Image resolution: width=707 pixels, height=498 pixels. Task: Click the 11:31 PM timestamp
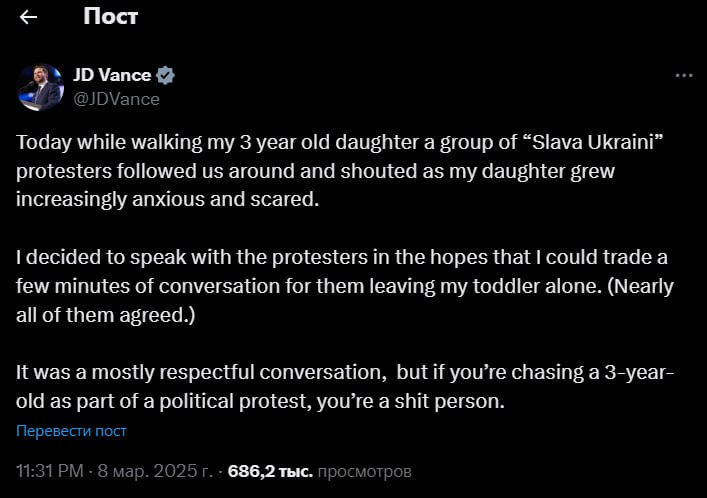pyautogui.click(x=47, y=470)
